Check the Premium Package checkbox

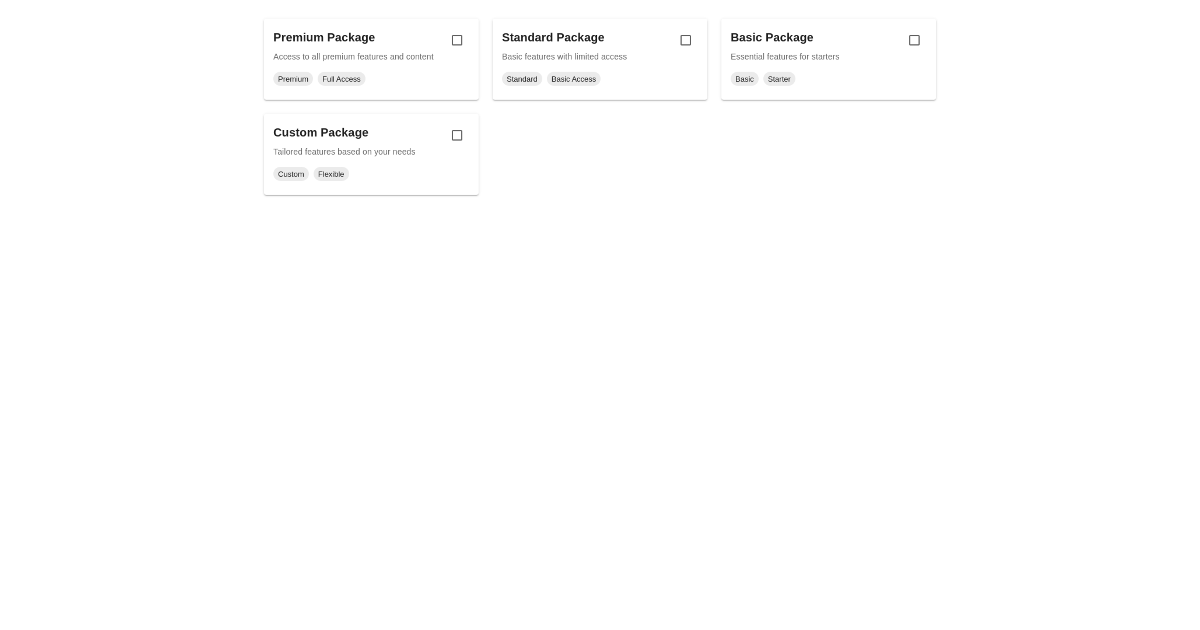tap(457, 40)
